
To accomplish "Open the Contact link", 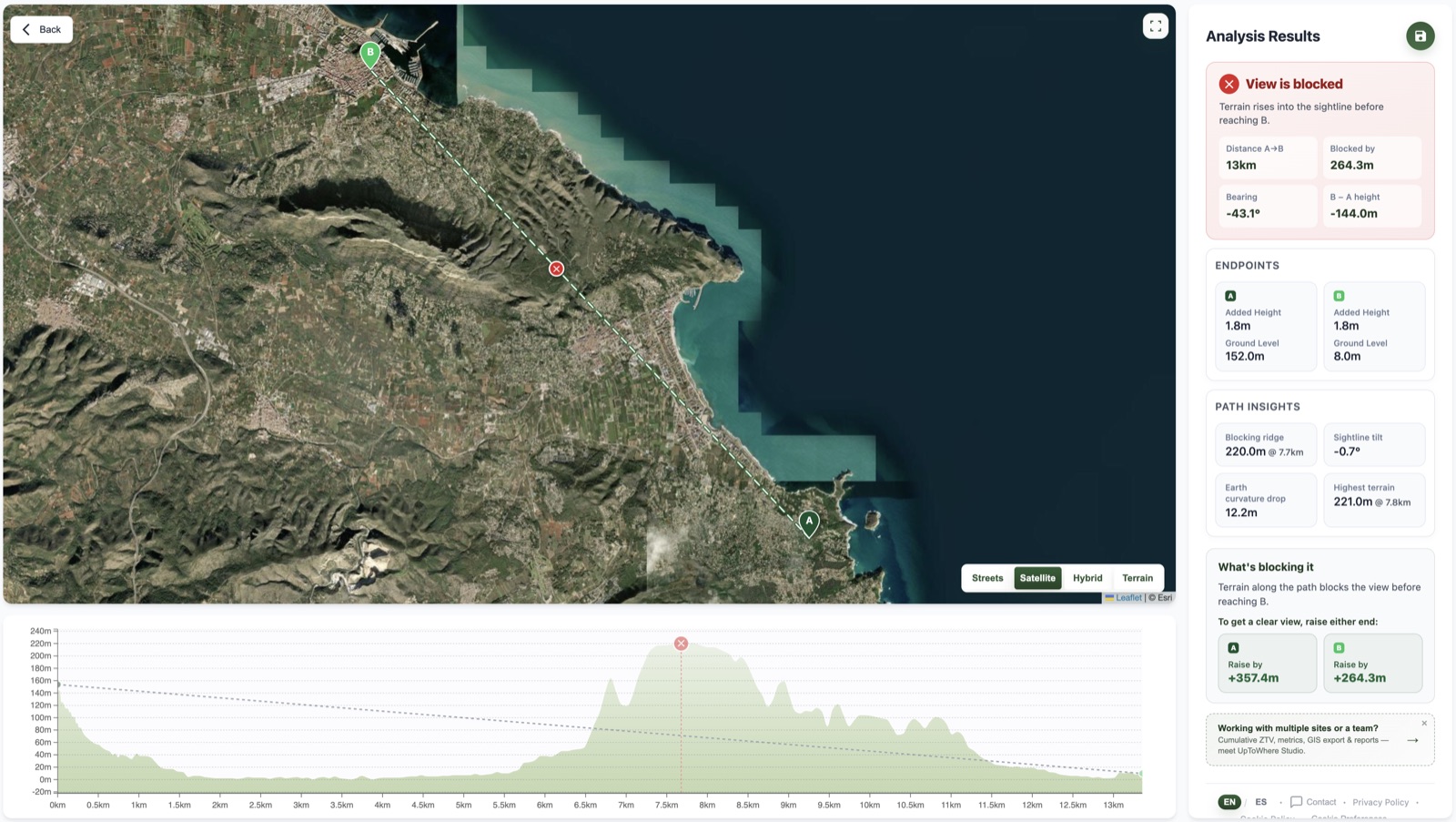I will [1321, 802].
